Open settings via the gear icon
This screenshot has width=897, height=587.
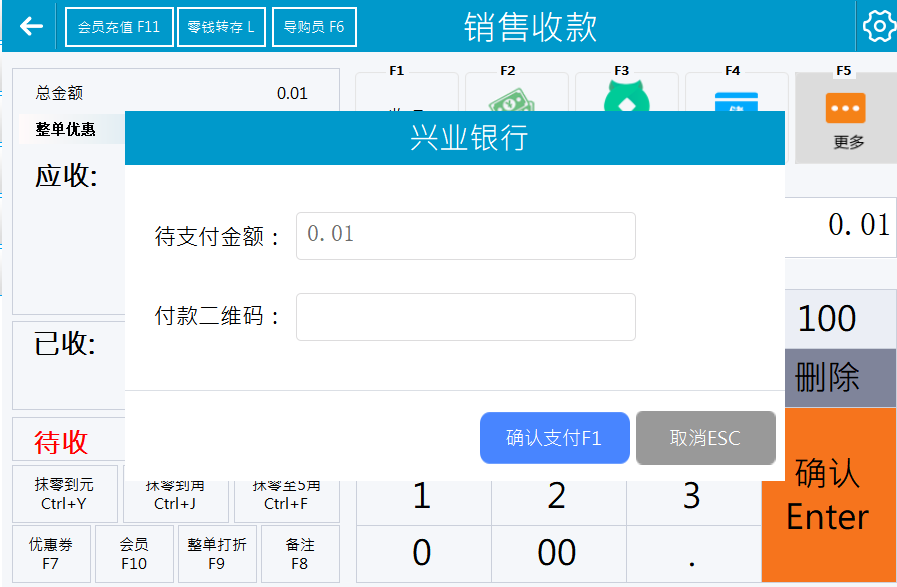click(878, 27)
